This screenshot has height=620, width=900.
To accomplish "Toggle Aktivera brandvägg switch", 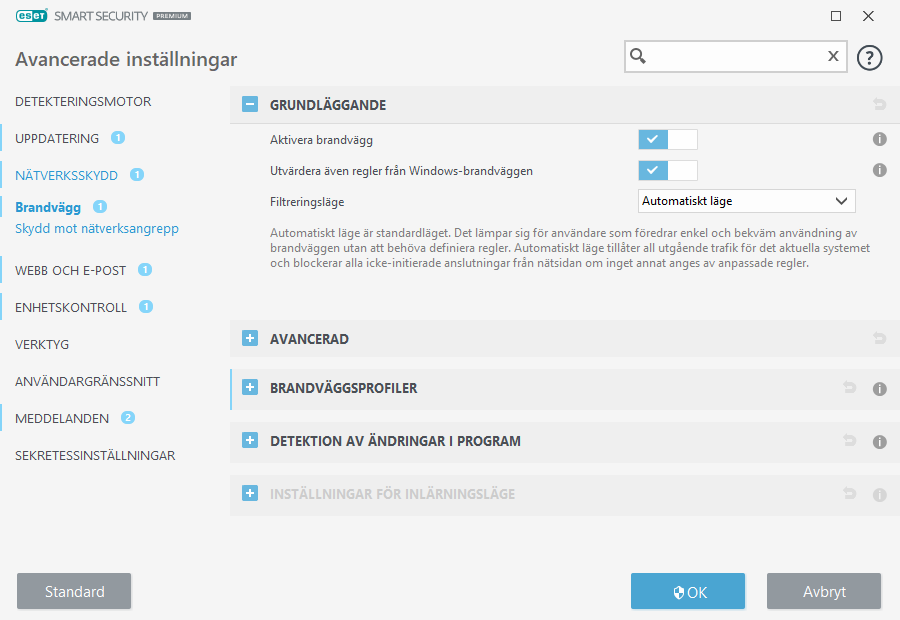I will click(x=668, y=140).
